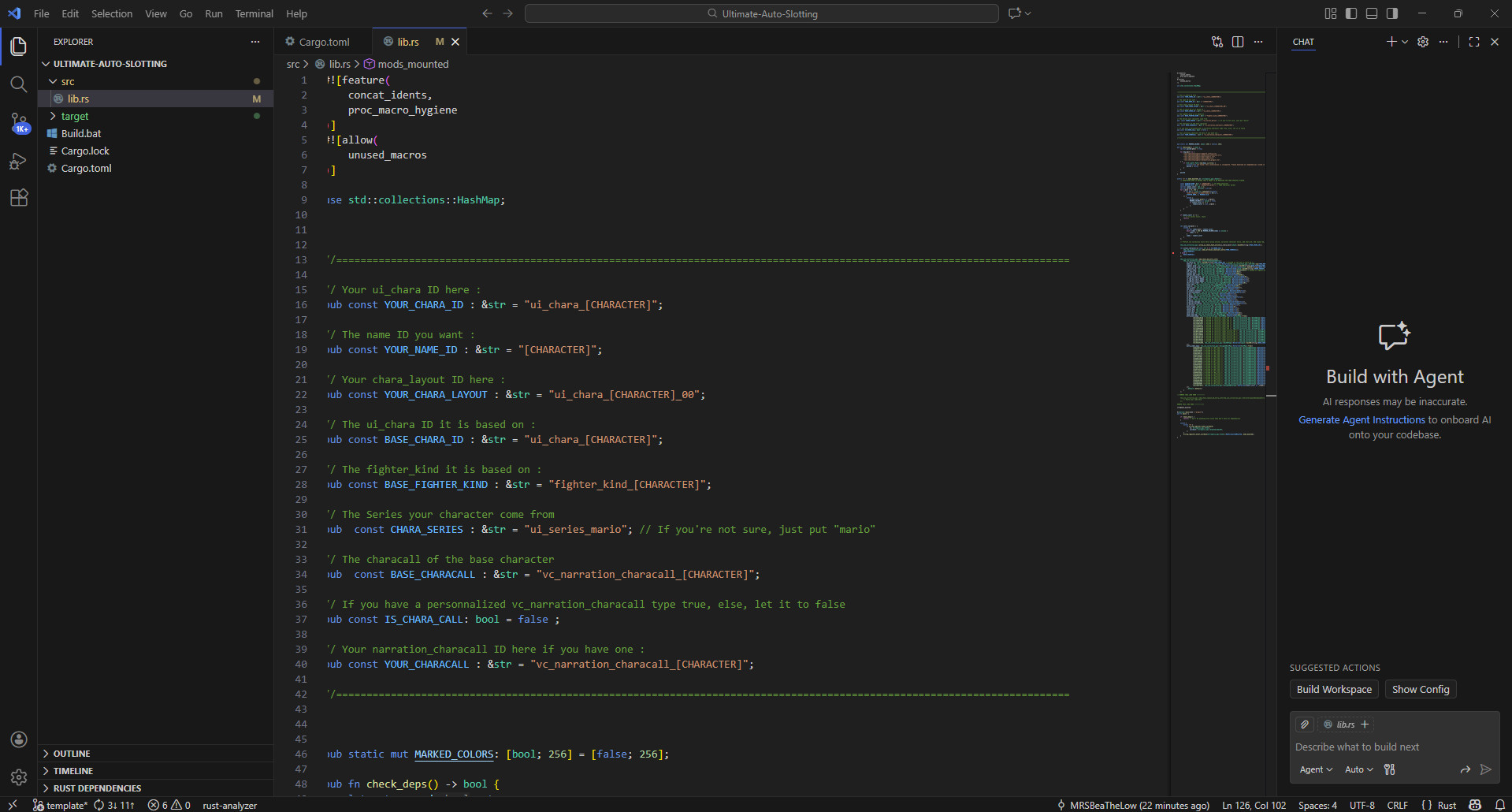
Task: Click the Build Workspace suggested action
Action: click(x=1334, y=689)
